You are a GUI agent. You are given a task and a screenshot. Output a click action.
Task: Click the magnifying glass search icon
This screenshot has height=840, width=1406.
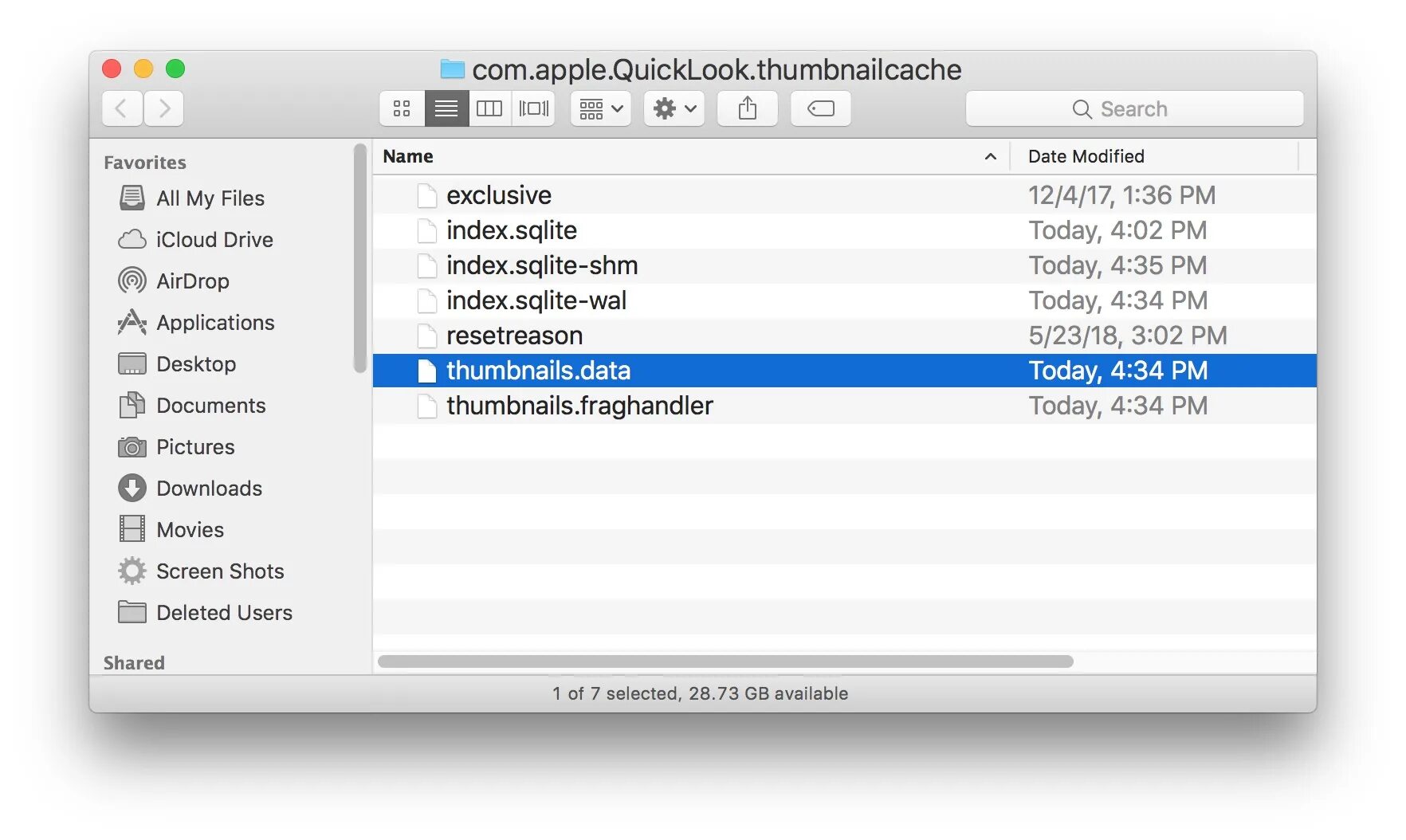1082,109
